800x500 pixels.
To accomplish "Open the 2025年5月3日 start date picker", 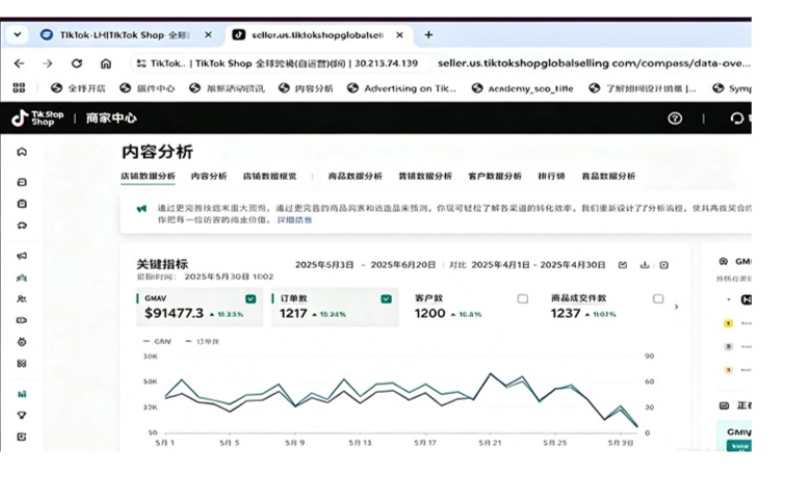I will tap(324, 265).
